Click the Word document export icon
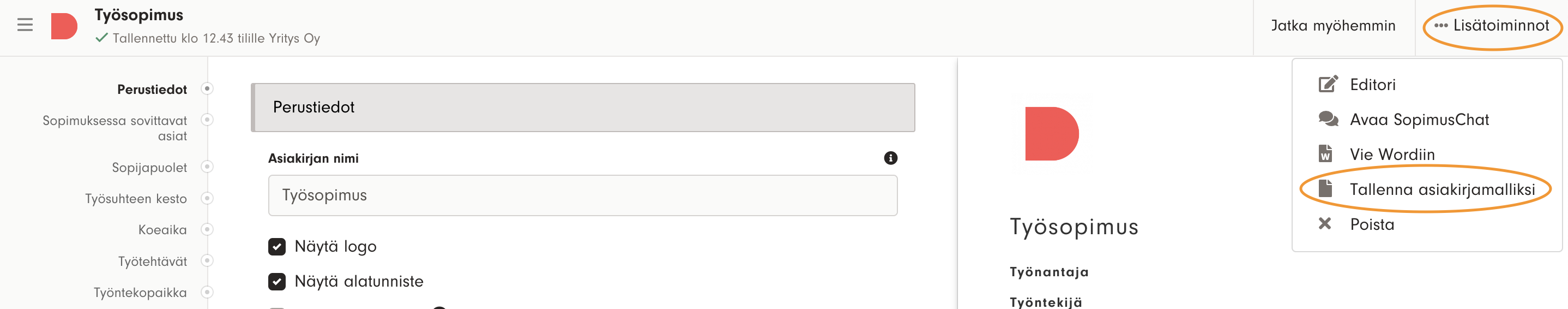This screenshot has width=1568, height=309. point(1325,153)
